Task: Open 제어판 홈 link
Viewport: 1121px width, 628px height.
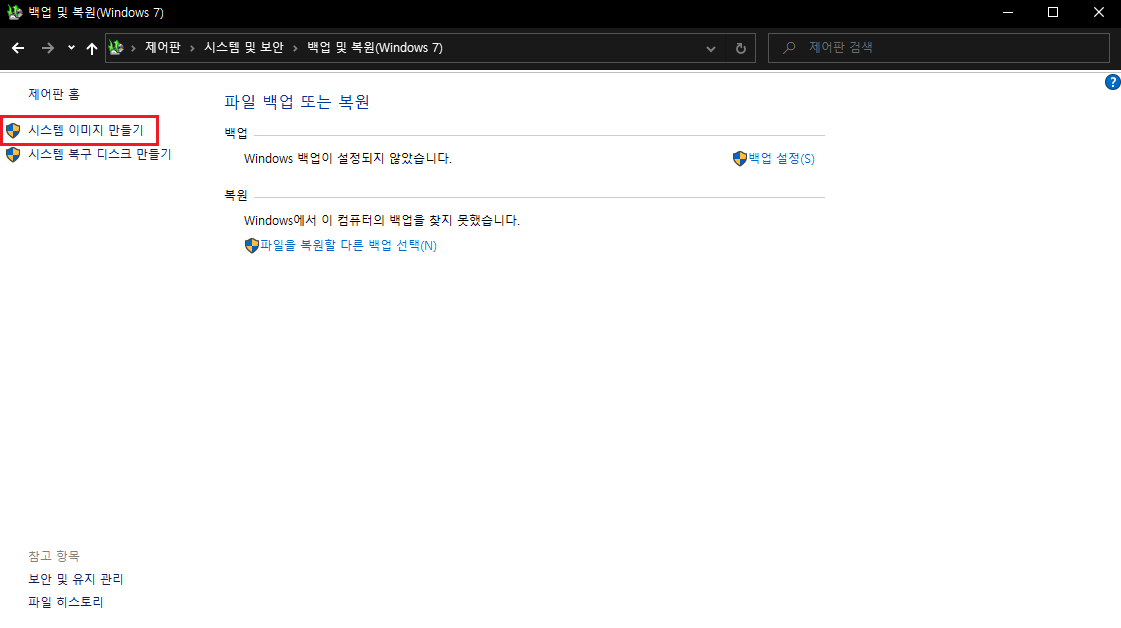Action: pyautogui.click(x=54, y=94)
